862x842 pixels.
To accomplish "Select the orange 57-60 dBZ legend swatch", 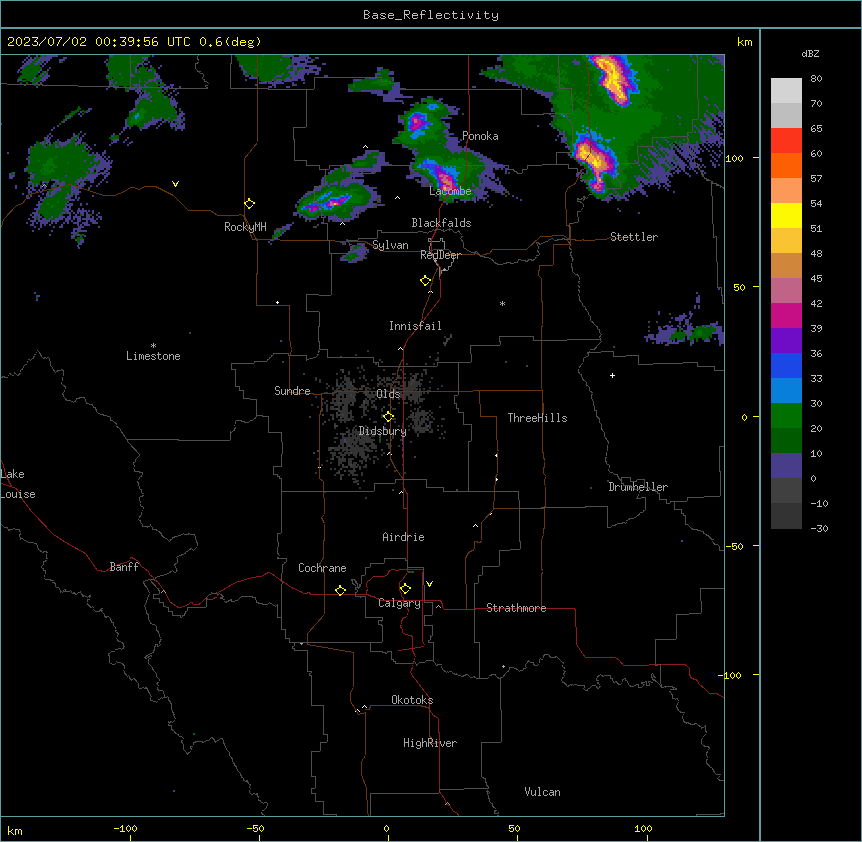I will (x=786, y=165).
